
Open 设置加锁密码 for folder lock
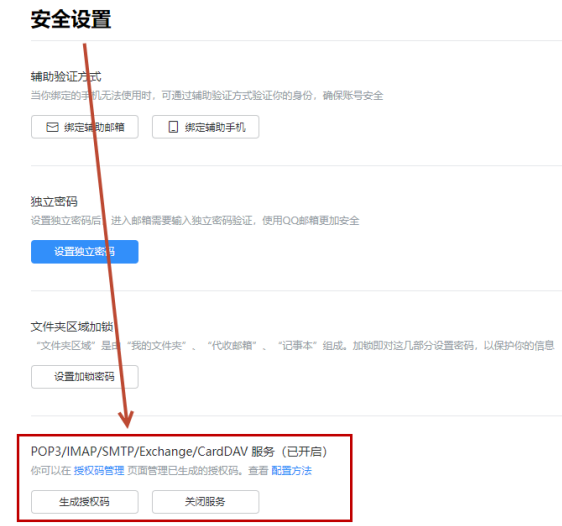(x=85, y=377)
